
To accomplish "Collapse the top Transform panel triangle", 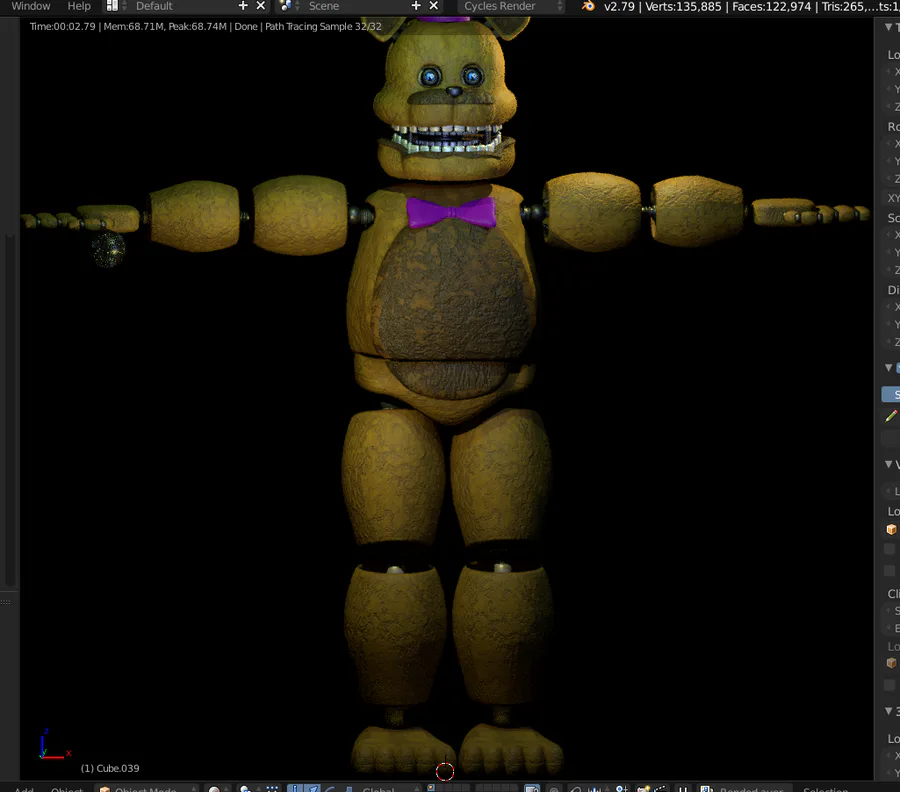I will pos(889,27).
